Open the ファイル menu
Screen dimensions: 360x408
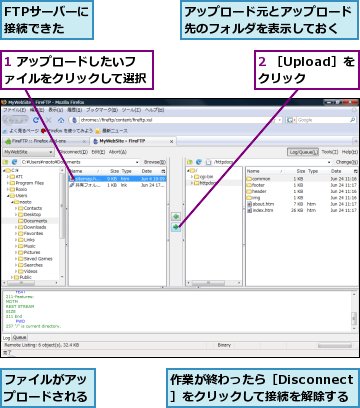(x=14, y=110)
